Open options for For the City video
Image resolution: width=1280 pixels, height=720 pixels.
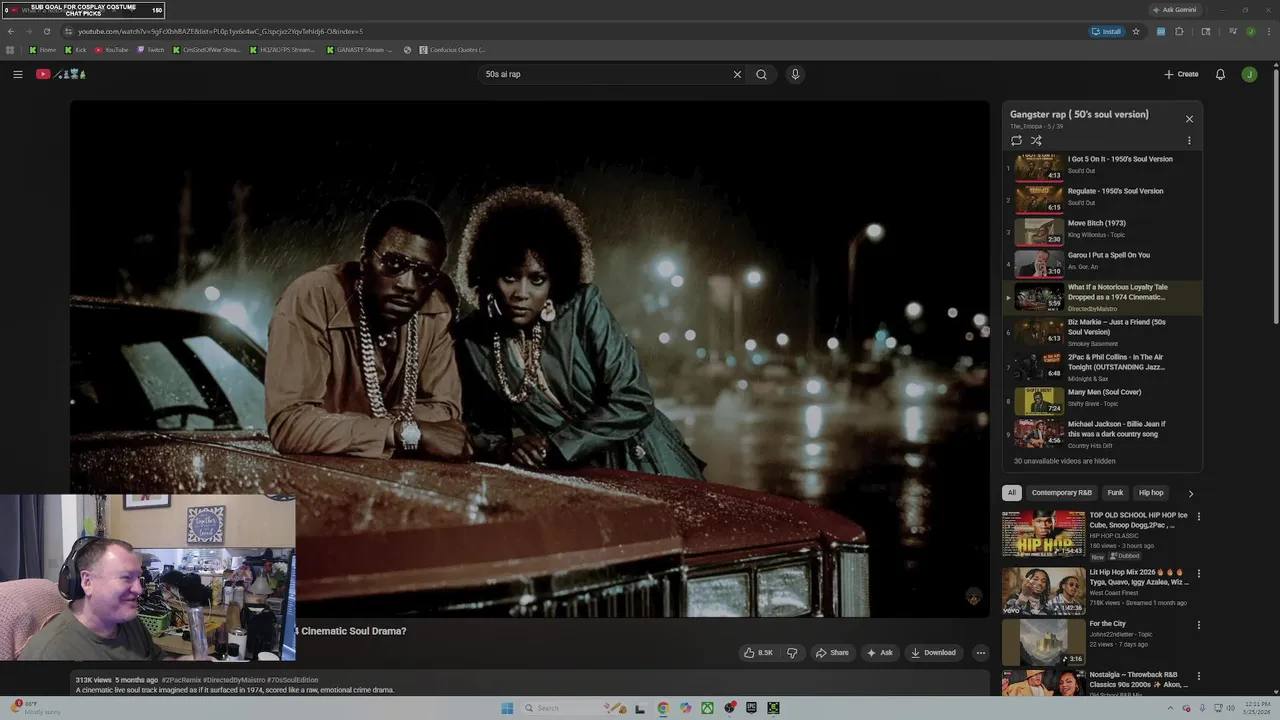coord(1199,625)
